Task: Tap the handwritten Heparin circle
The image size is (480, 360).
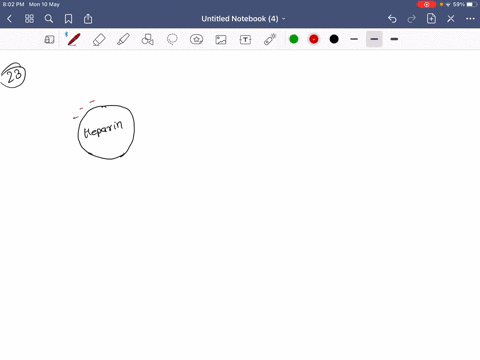Action: point(106,132)
